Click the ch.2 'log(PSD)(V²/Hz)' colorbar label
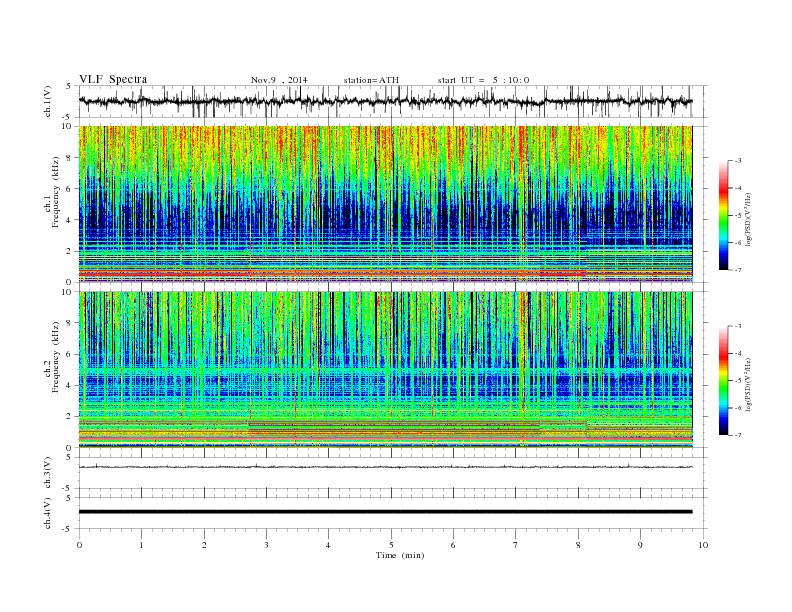Viewport: 792px width, 612px height. (x=750, y=384)
